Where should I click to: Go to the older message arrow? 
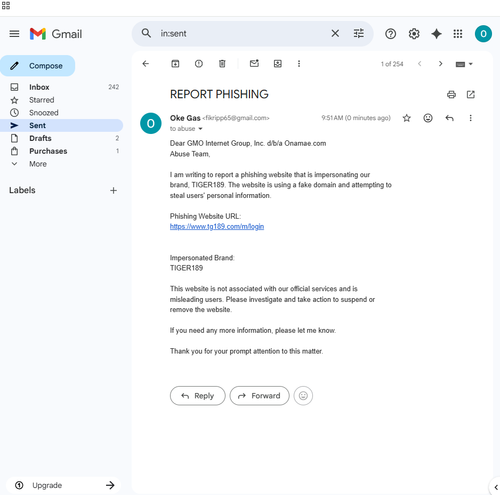point(440,64)
